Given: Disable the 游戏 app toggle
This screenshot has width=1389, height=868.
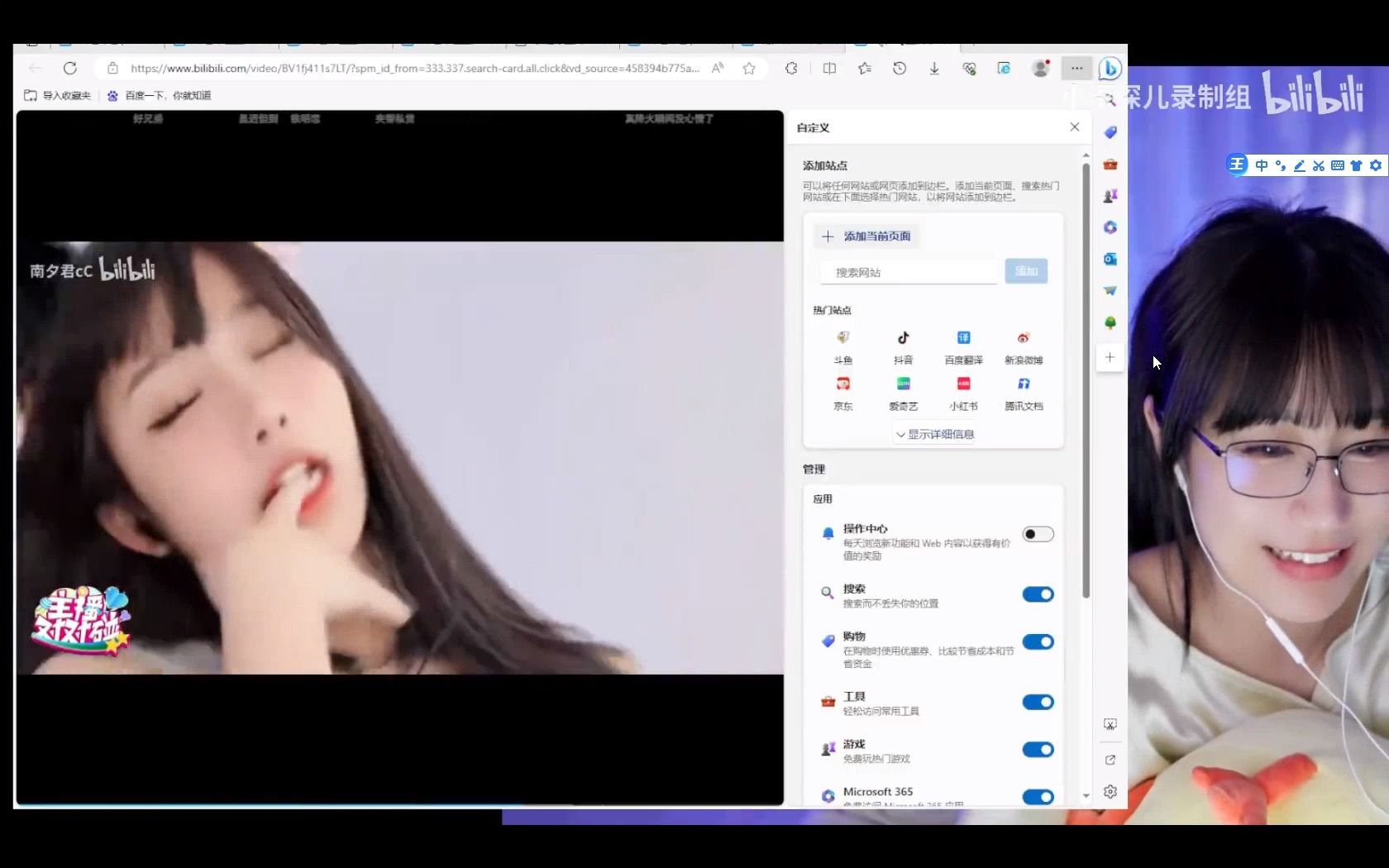Looking at the screenshot, I should click(x=1038, y=750).
